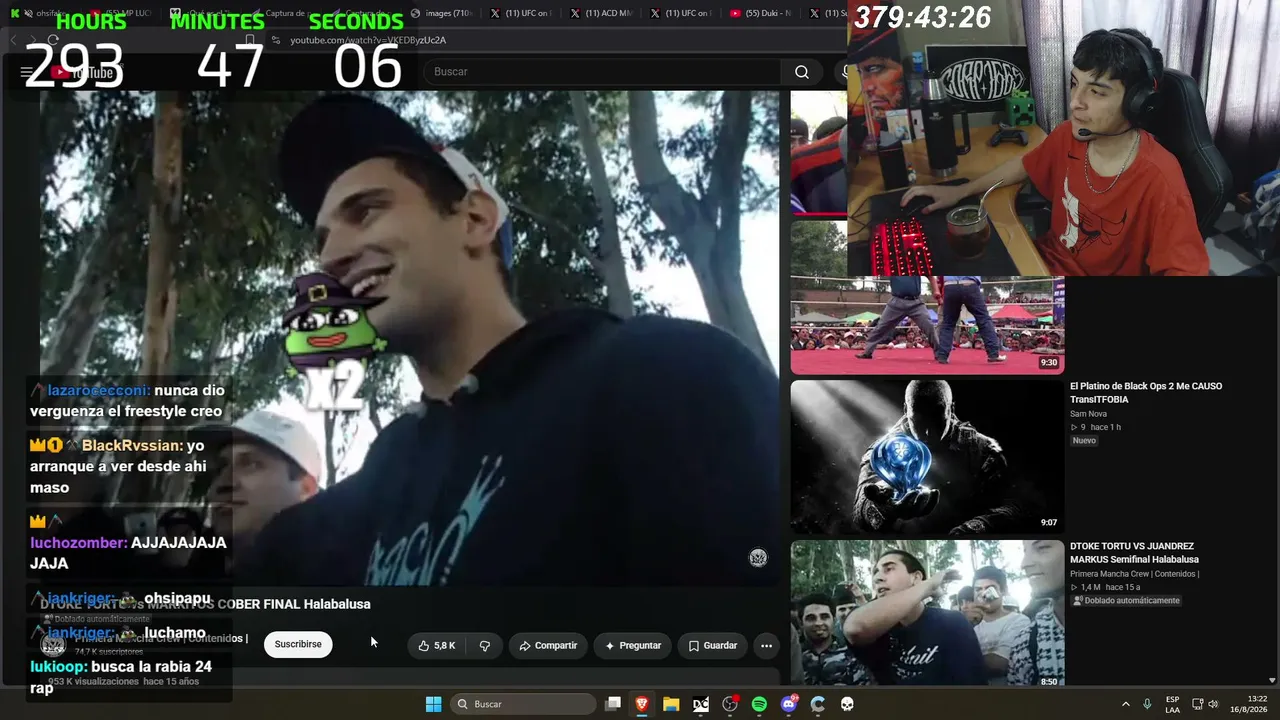Open Brave browser from the taskbar
Screen dimensions: 1280x720
coord(642,704)
